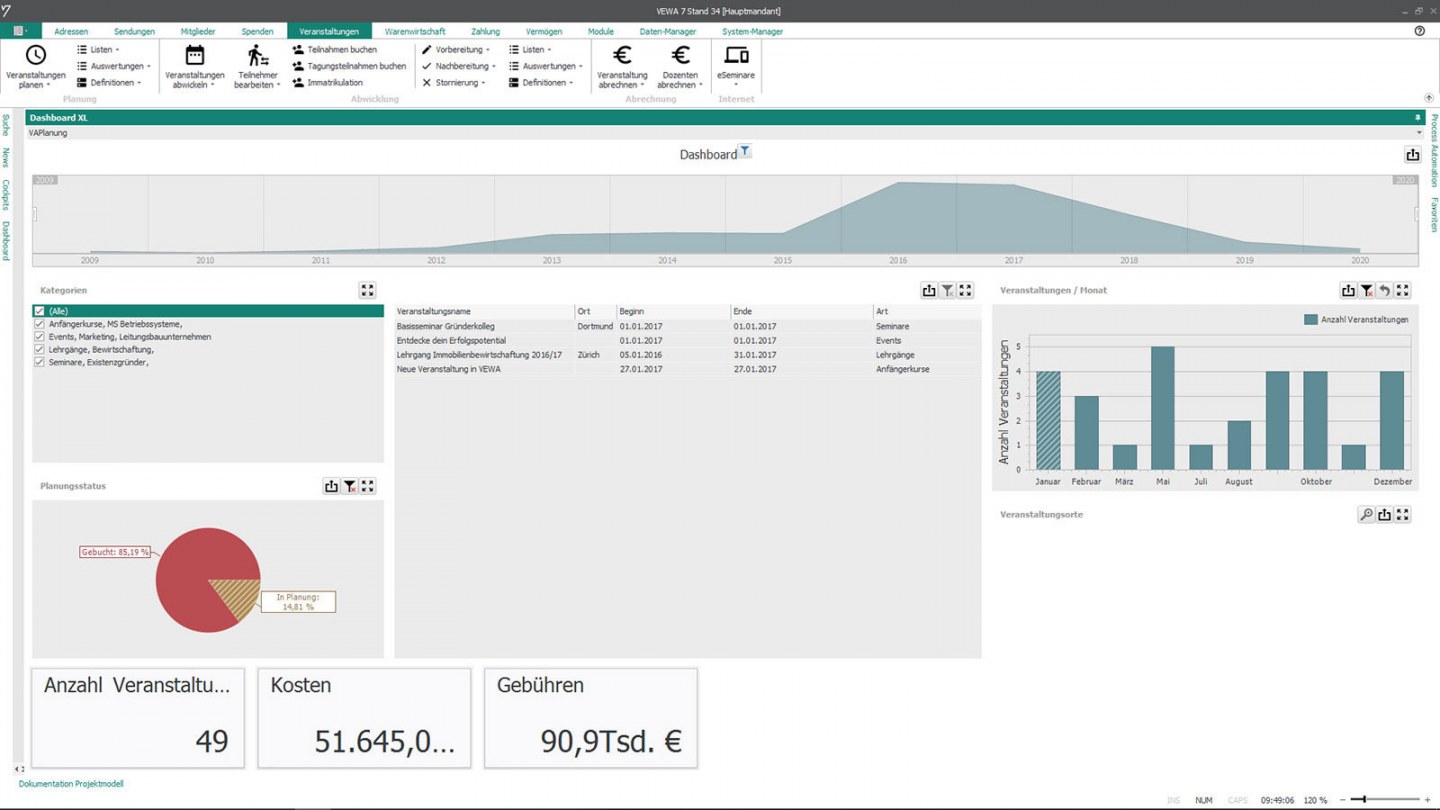The width and height of the screenshot is (1440, 810).
Task: Click Teilnahmen buchen
Action: (x=334, y=49)
